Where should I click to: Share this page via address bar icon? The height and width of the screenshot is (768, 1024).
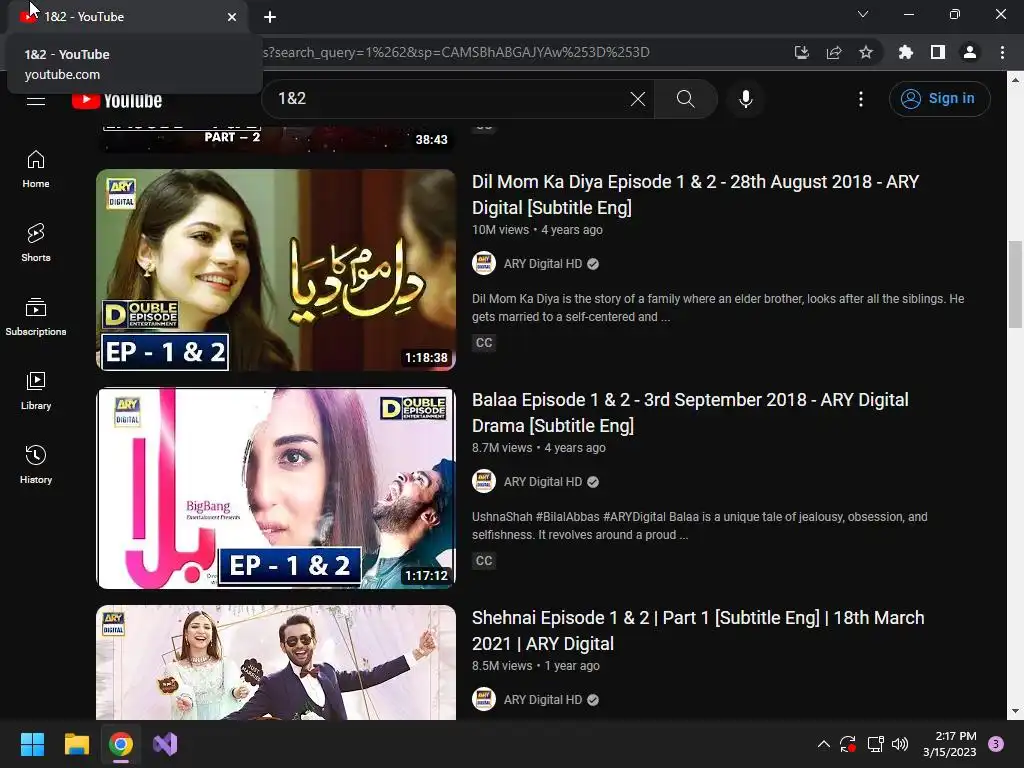833,52
